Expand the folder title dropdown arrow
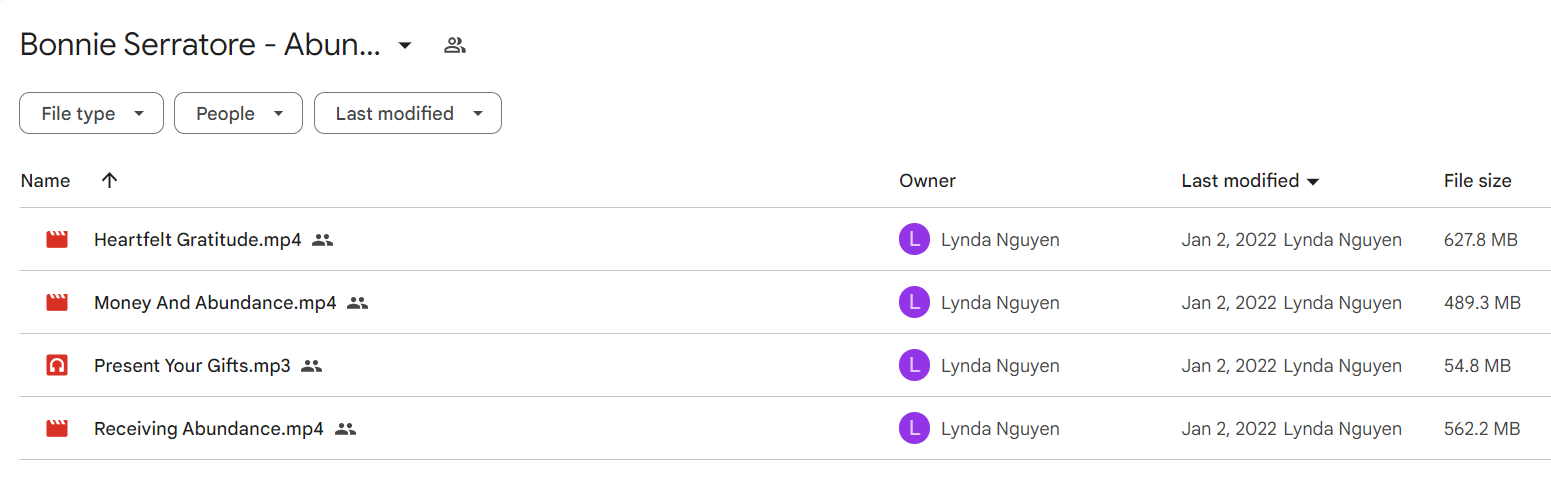This screenshot has width=1551, height=485. pos(405,45)
